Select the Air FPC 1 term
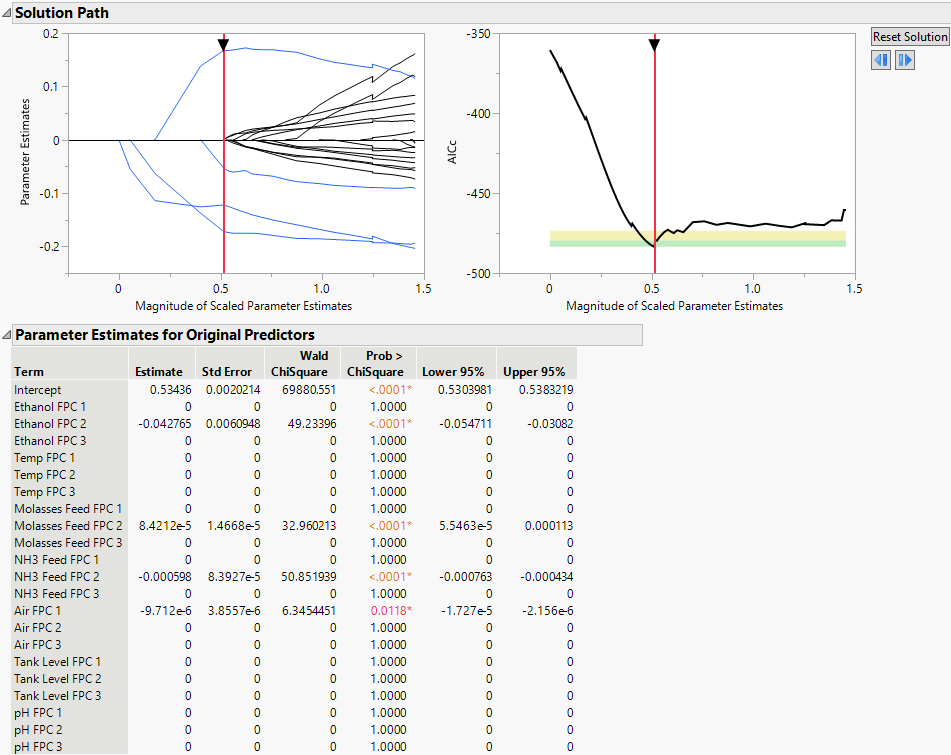This screenshot has height=755, width=951. (38, 610)
